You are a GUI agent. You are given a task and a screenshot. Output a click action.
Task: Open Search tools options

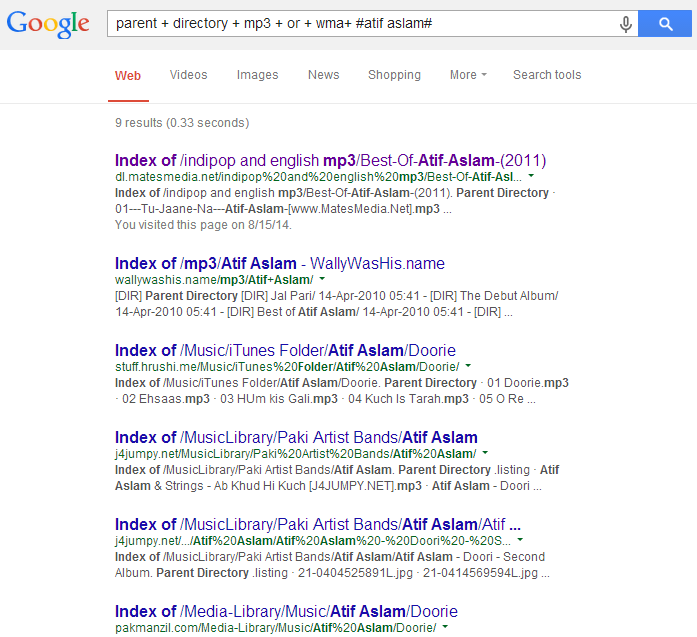coord(547,75)
